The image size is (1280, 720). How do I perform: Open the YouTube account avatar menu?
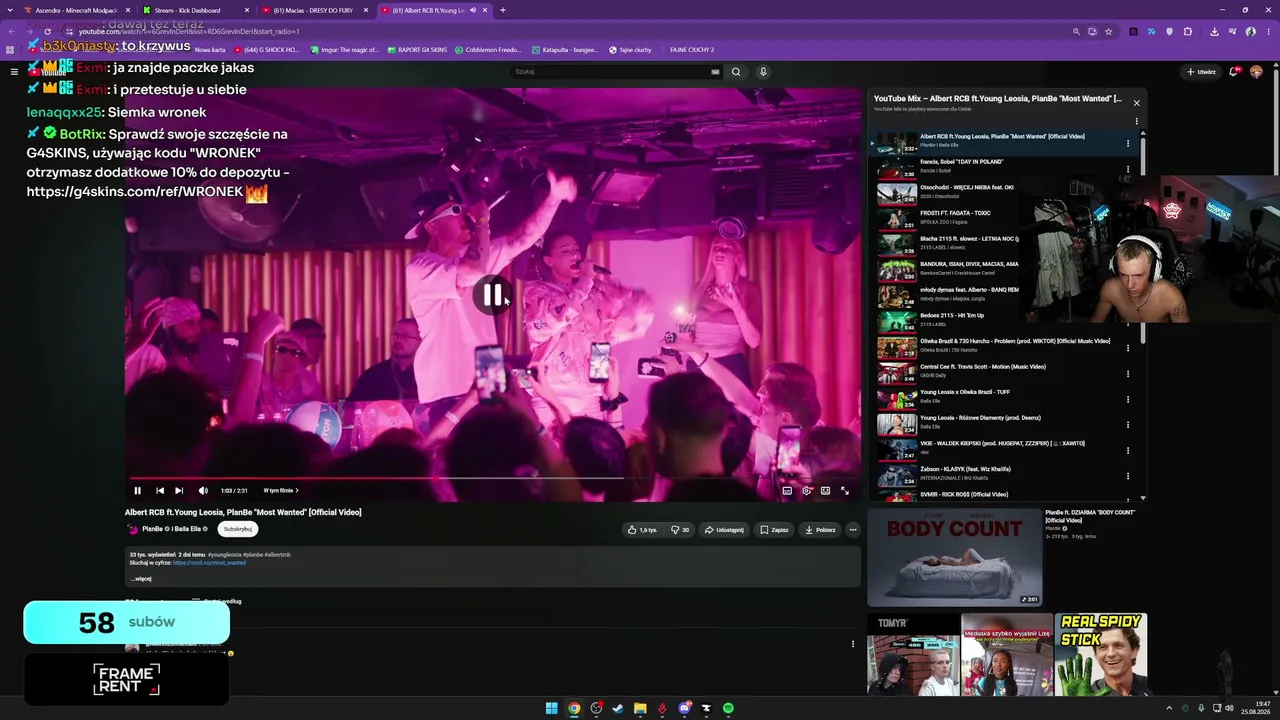(1256, 72)
